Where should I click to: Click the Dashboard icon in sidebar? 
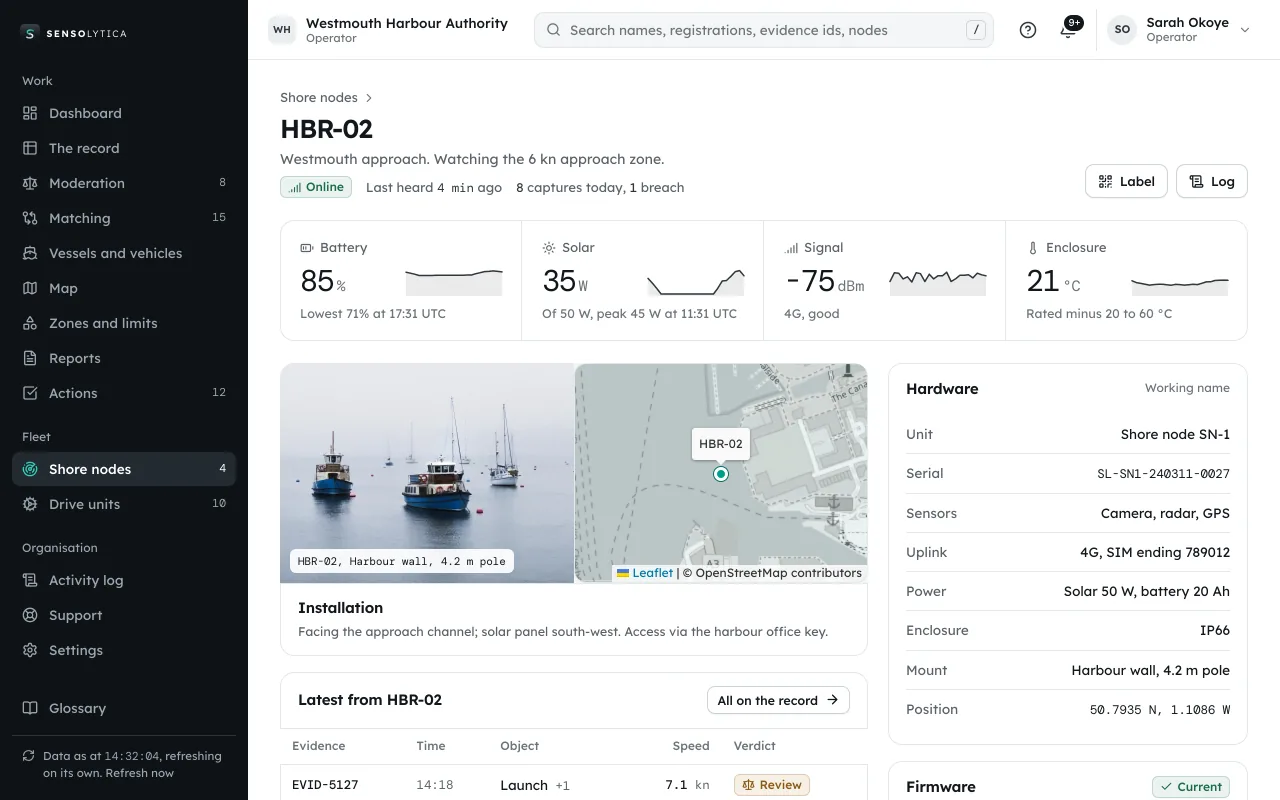point(30,113)
